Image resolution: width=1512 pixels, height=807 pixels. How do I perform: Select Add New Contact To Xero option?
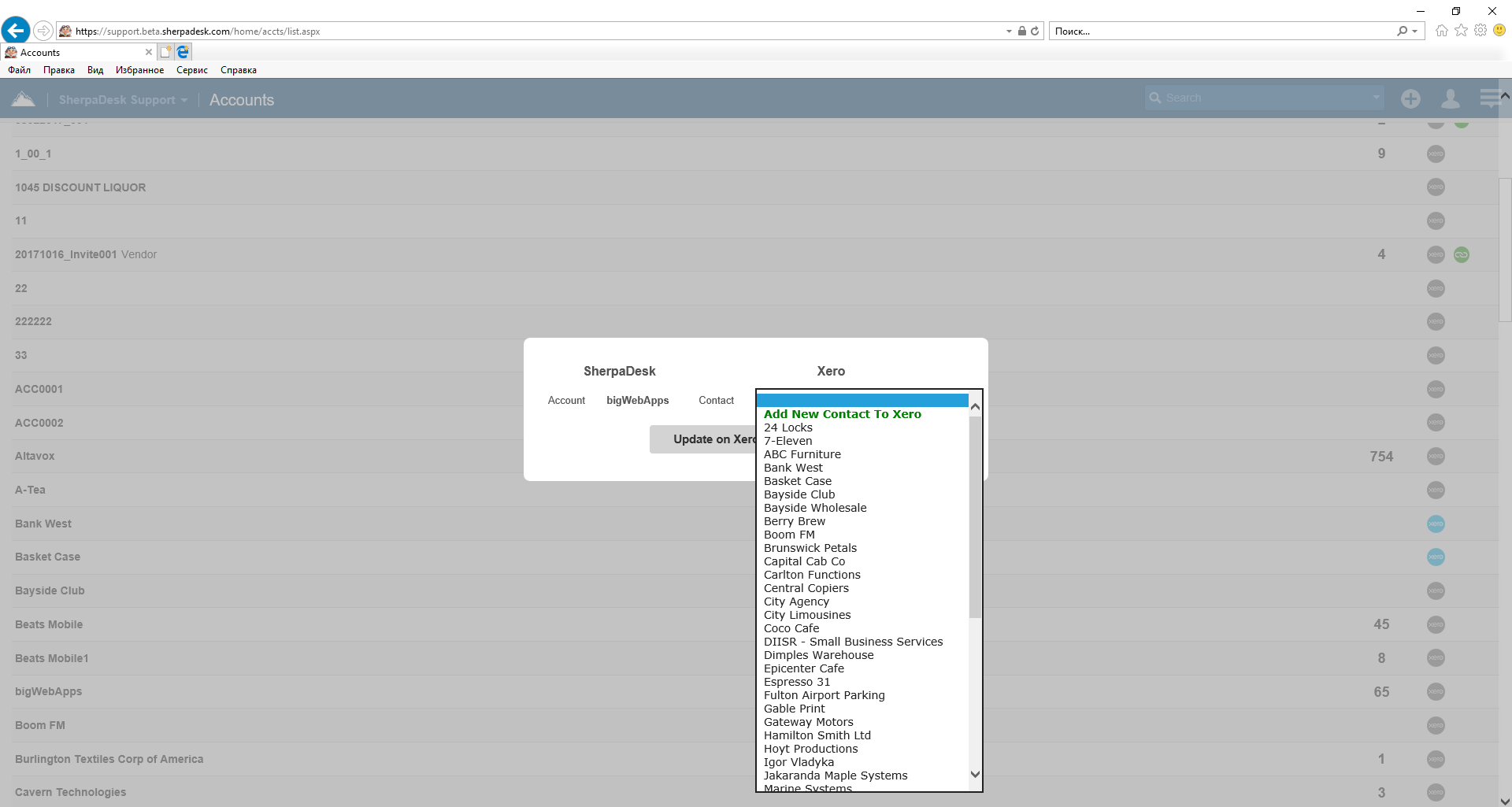(x=842, y=414)
